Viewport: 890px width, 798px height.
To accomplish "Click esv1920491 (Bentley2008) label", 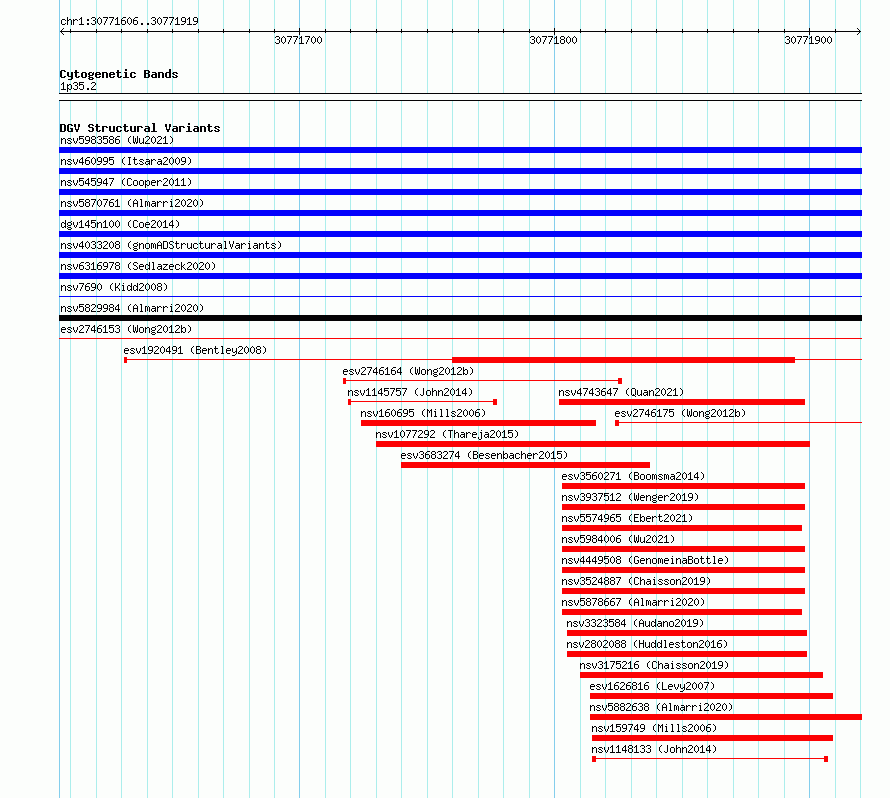I will pos(195,350).
